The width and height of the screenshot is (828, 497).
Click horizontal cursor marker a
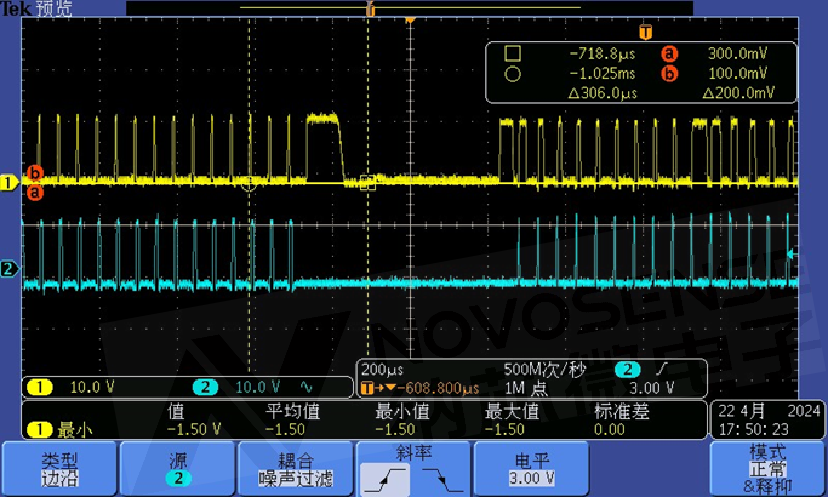(35, 191)
